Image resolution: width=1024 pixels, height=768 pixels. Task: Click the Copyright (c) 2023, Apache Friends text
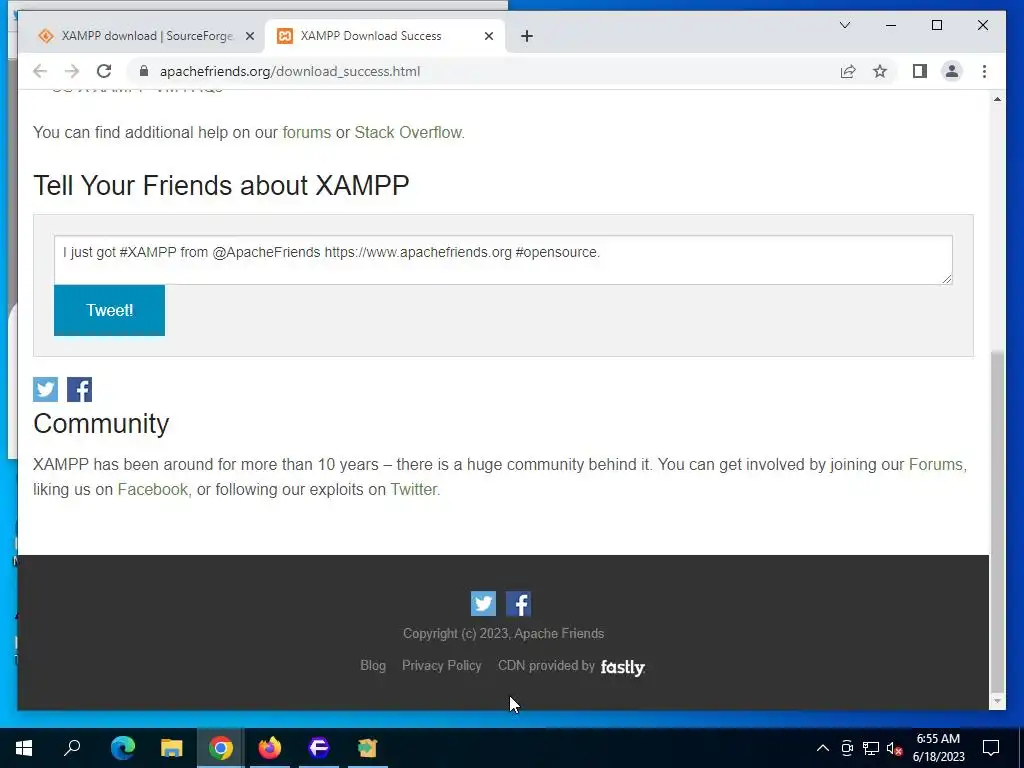tap(504, 633)
